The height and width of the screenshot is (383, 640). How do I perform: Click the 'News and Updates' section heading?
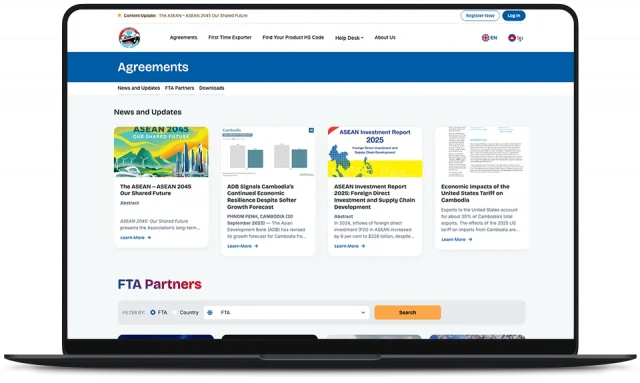point(148,112)
